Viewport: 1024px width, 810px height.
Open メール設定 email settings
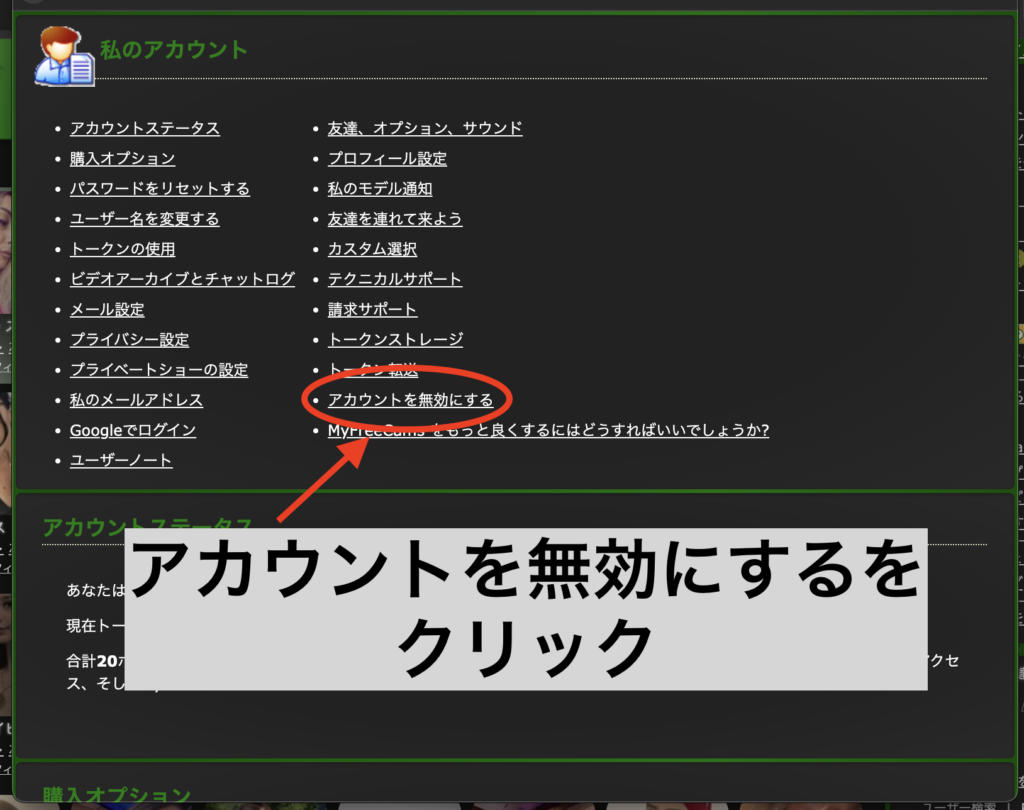[x=106, y=309]
